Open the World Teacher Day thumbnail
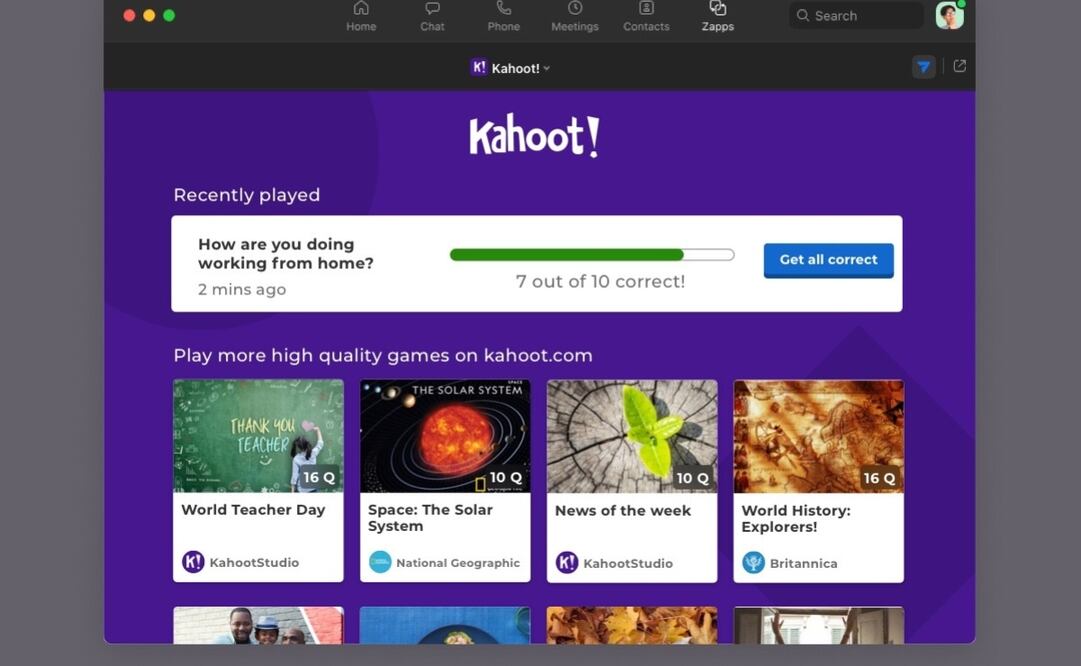 (x=258, y=436)
